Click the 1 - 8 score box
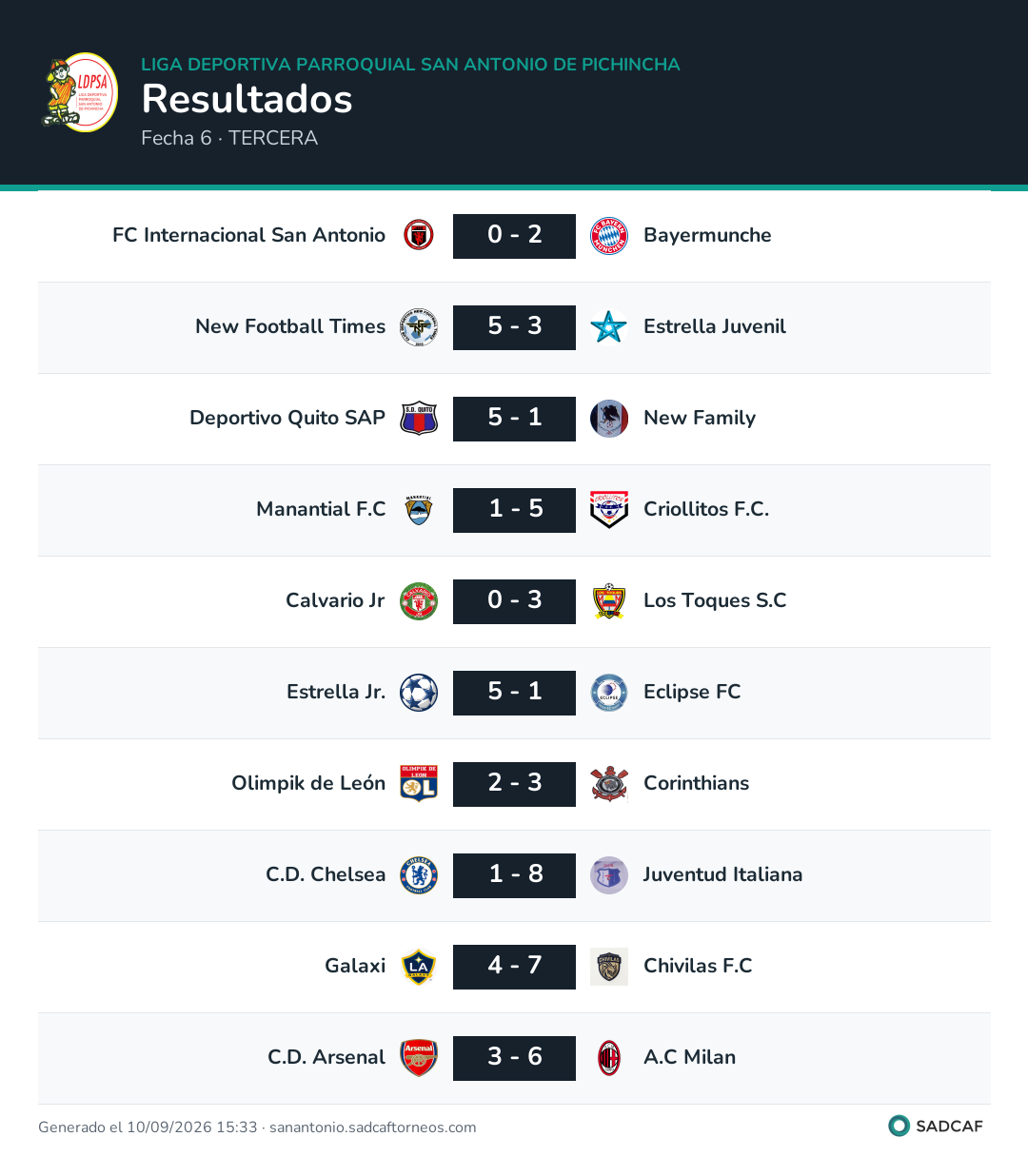Image resolution: width=1028 pixels, height=1176 pixels. pos(514,875)
